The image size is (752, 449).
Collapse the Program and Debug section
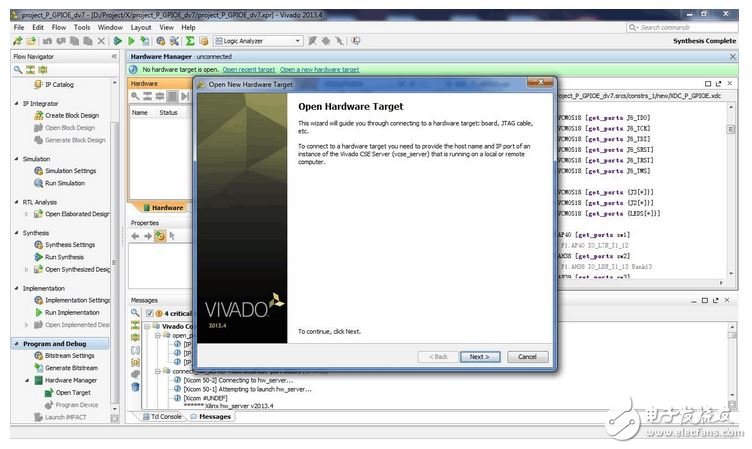(x=15, y=344)
